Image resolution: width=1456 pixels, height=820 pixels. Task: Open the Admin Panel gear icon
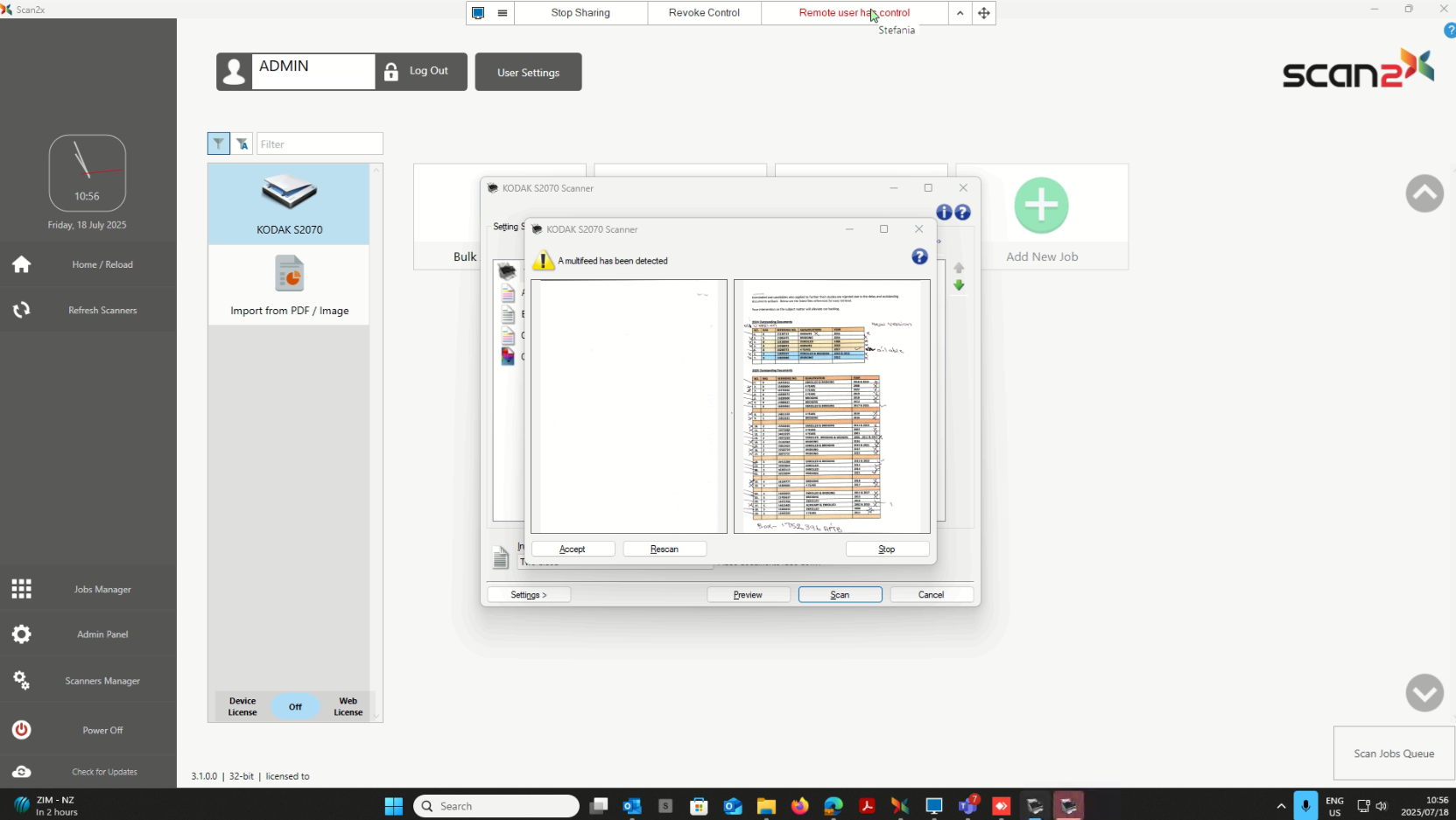pos(21,634)
